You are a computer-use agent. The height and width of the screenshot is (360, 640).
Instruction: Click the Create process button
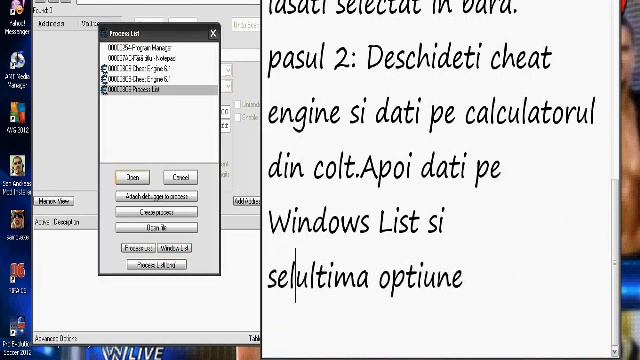[x=156, y=212]
